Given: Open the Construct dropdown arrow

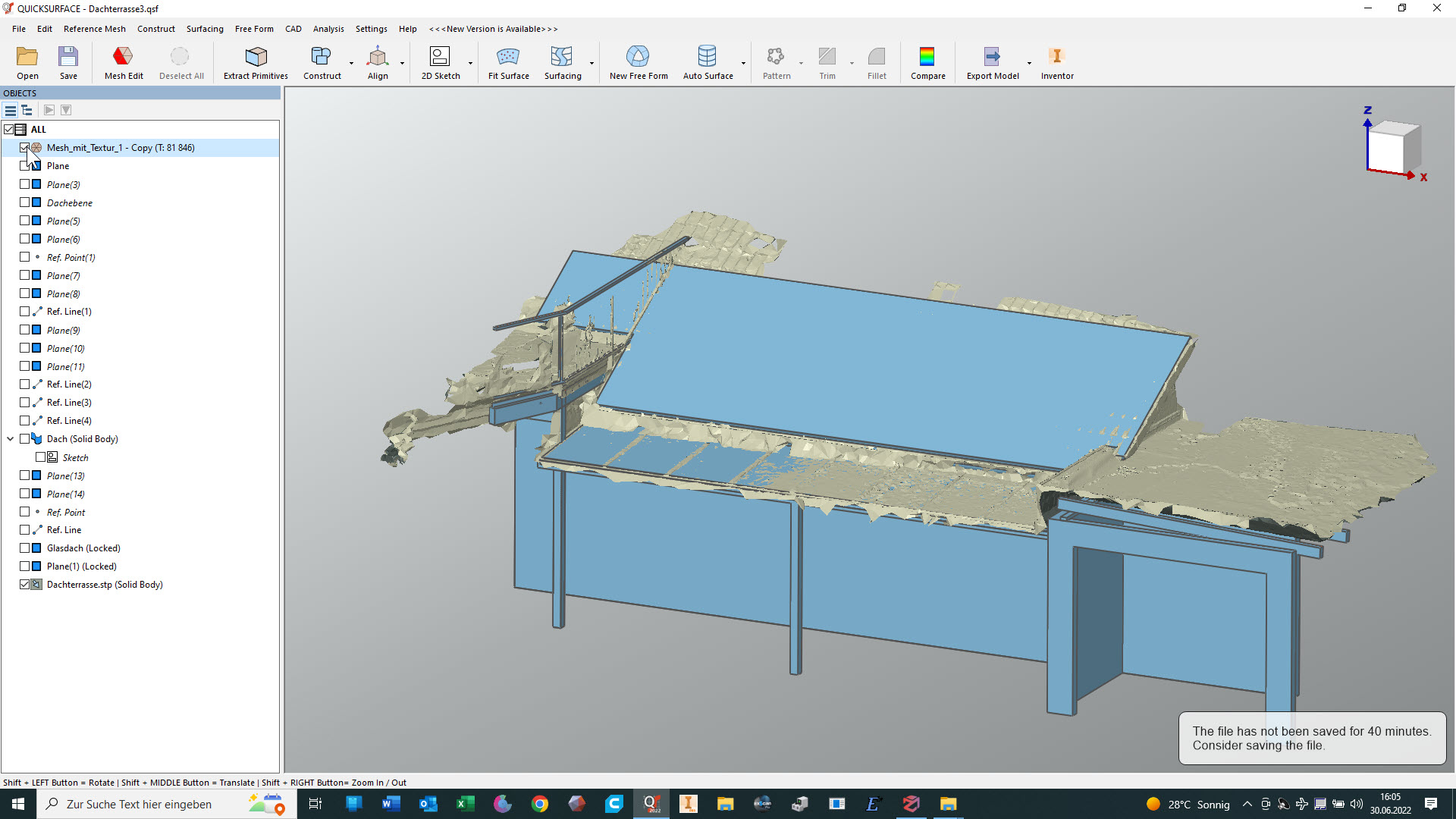Looking at the screenshot, I should [351, 63].
